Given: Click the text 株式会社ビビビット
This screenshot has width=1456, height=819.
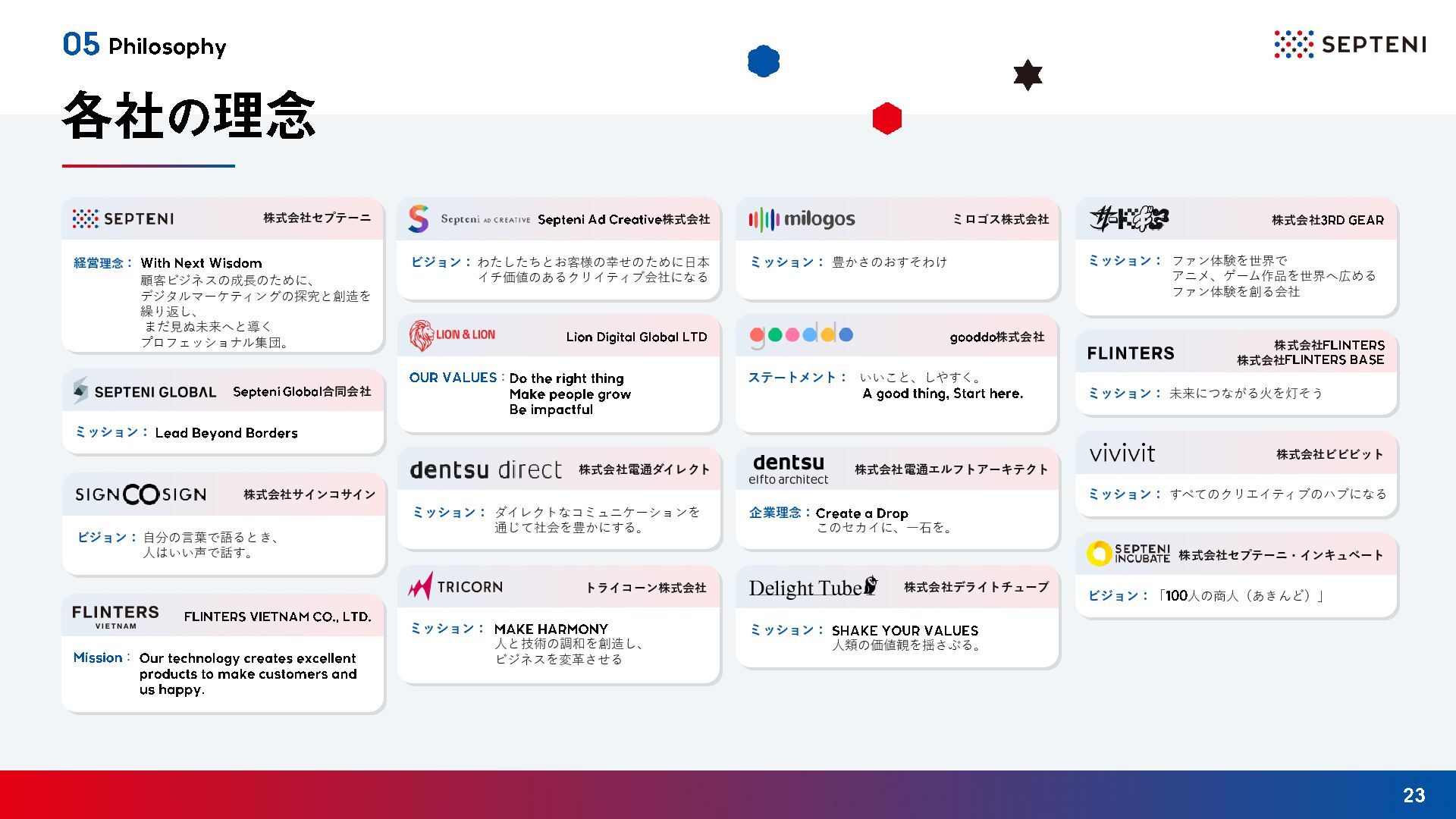Looking at the screenshot, I should (x=1329, y=454).
